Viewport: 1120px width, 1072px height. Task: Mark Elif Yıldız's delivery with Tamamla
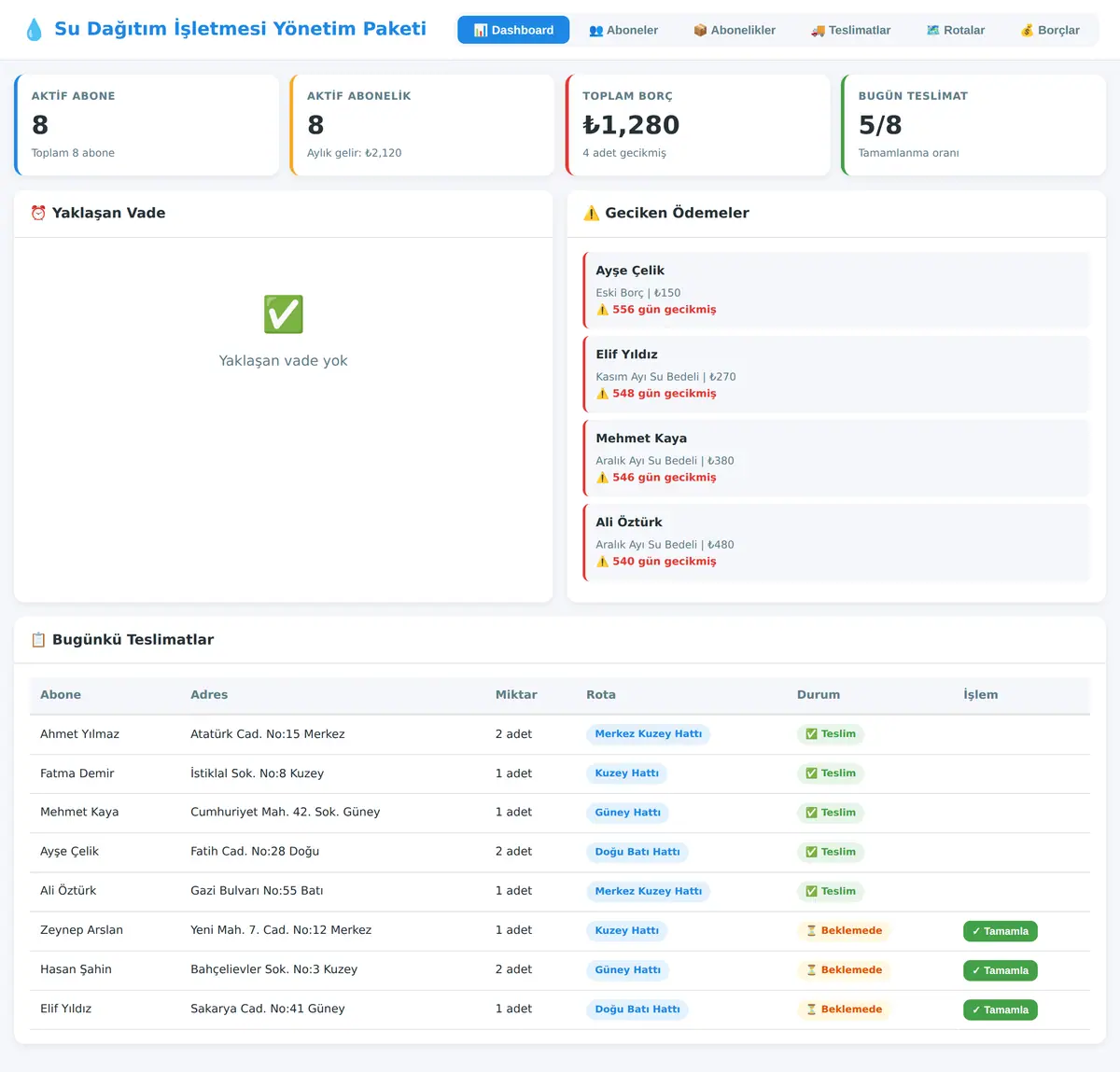[x=1001, y=1009]
